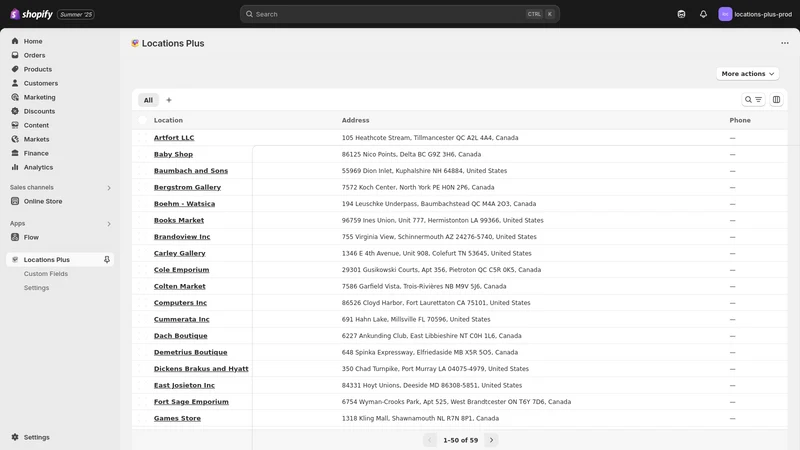Open the Books Market location
The height and width of the screenshot is (450, 800).
(179, 220)
